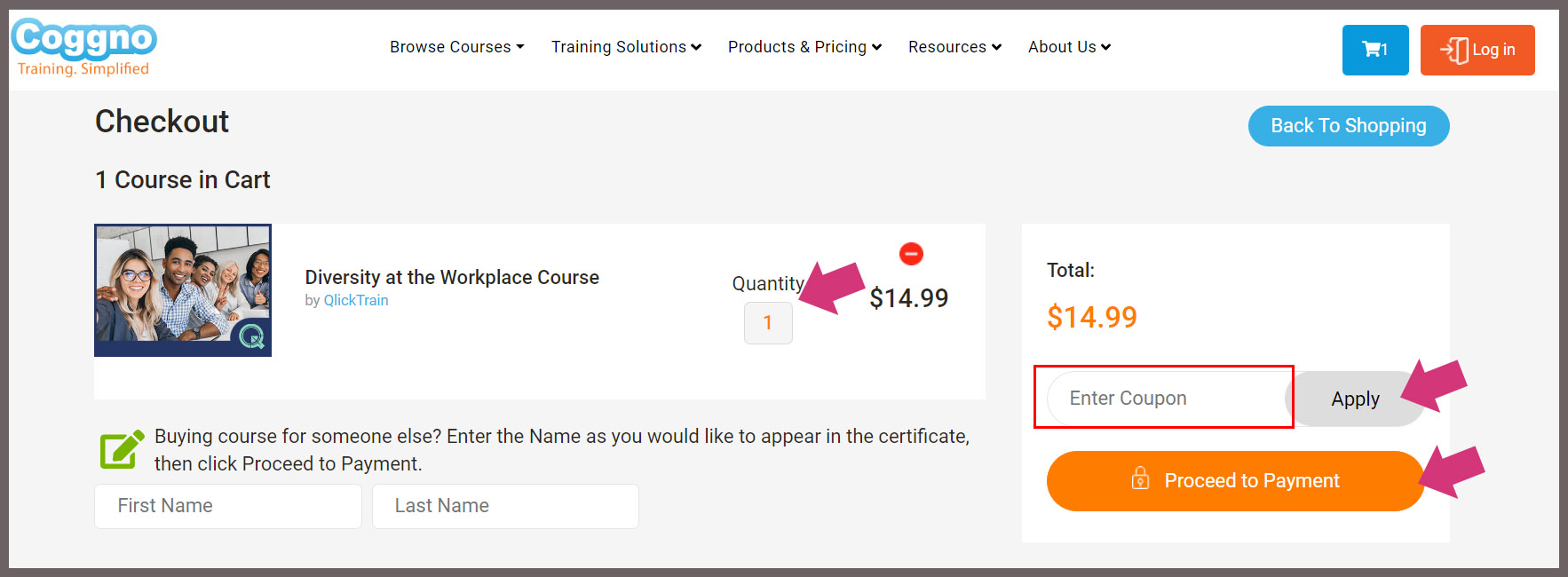Open the Diversity course thumbnail

[183, 290]
